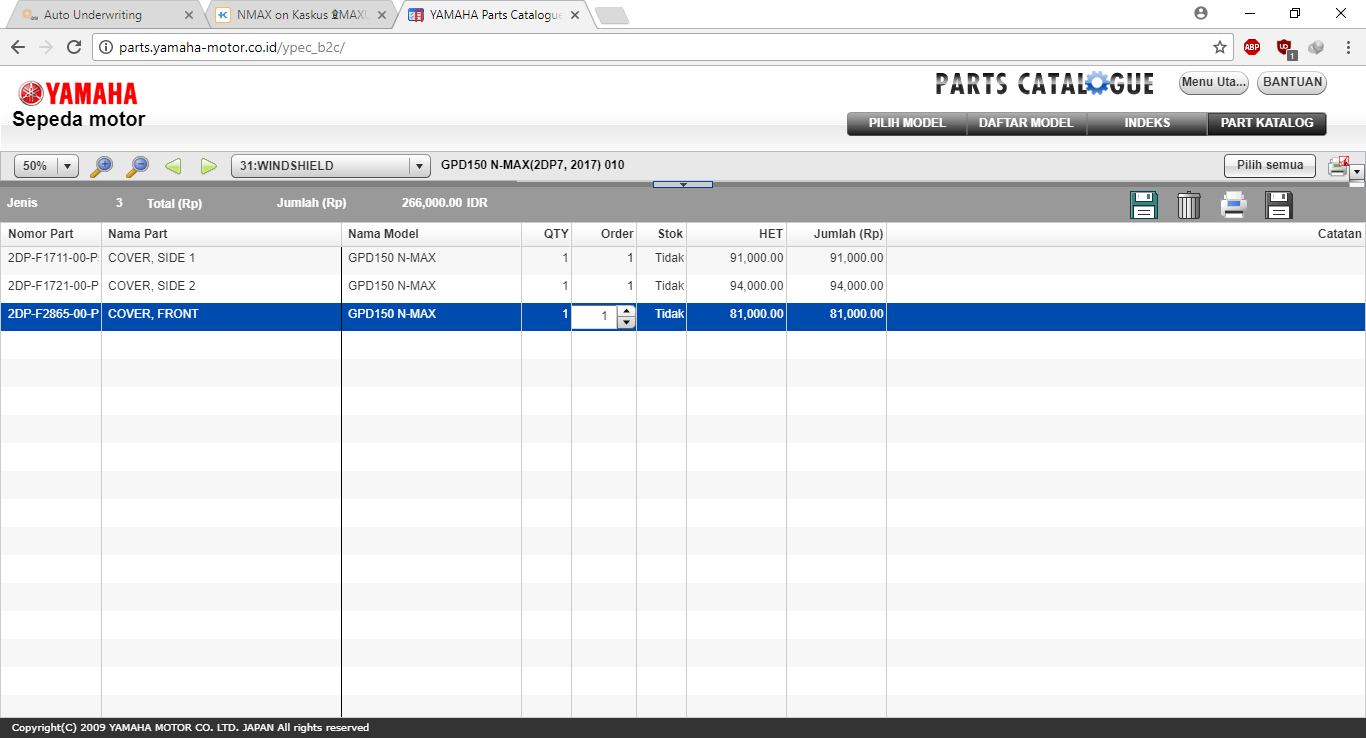This screenshot has width=1366, height=738.
Task: Select the YAMAHA Parts Catalogue browser tab
Action: [494, 15]
